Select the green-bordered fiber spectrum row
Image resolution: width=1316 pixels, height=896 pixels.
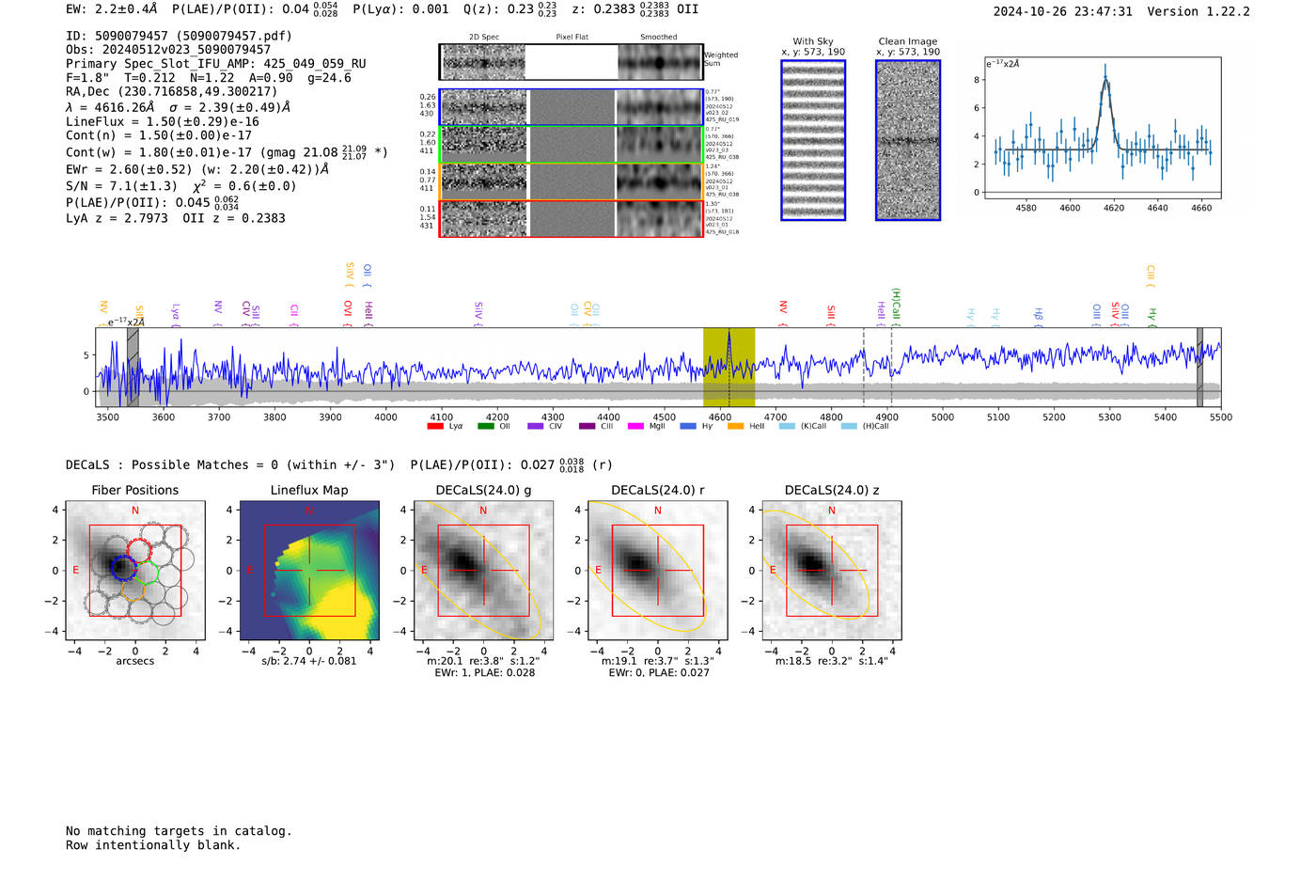click(572, 145)
